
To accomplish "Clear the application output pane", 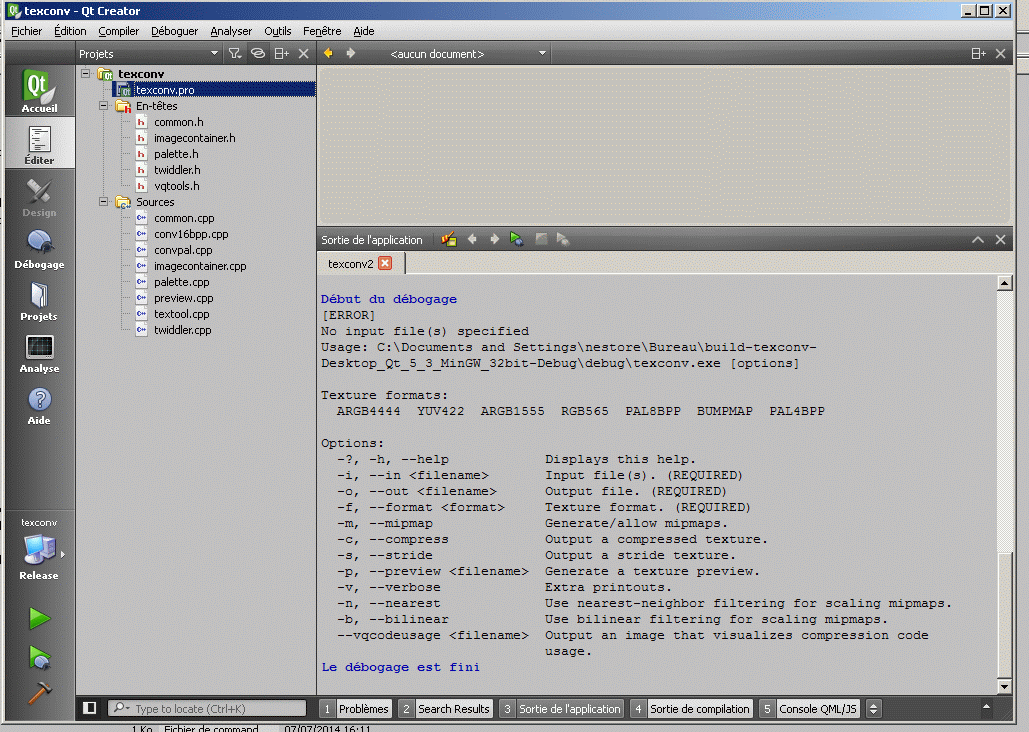I will (449, 240).
